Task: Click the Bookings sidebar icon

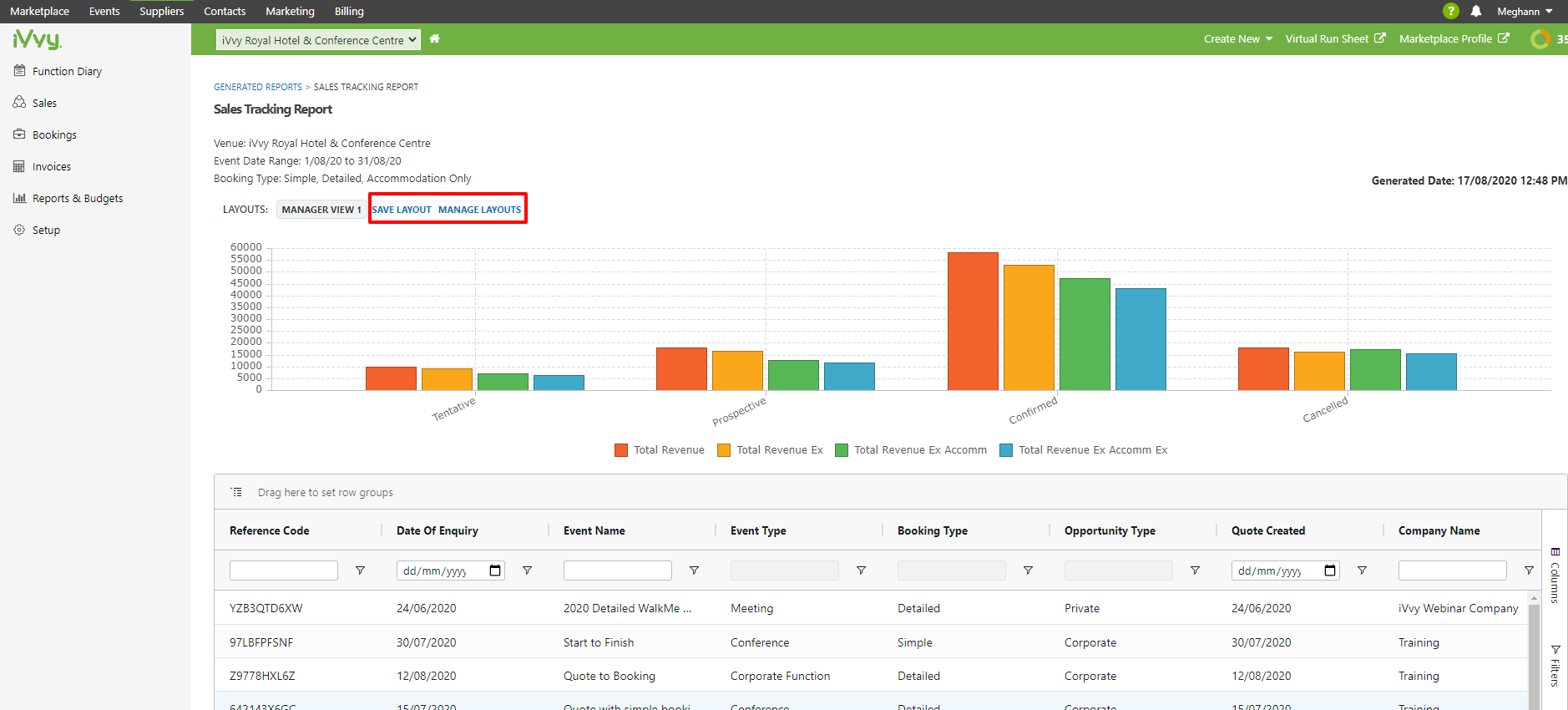Action: 19,134
